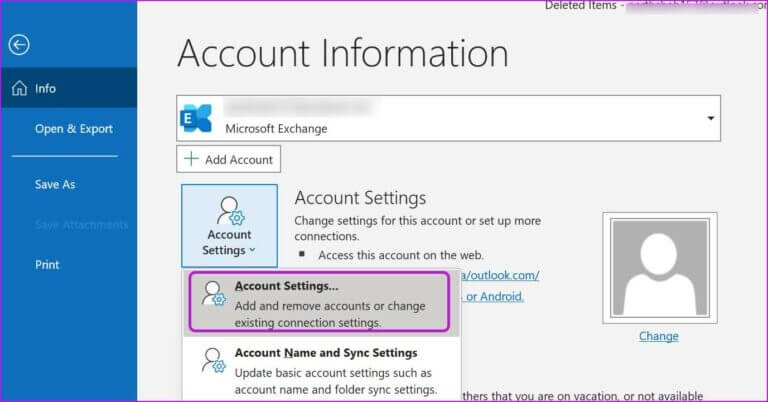Viewport: 768px width, 402px height.
Task: Click the 'Access this account on the web' text
Action: 401,255
